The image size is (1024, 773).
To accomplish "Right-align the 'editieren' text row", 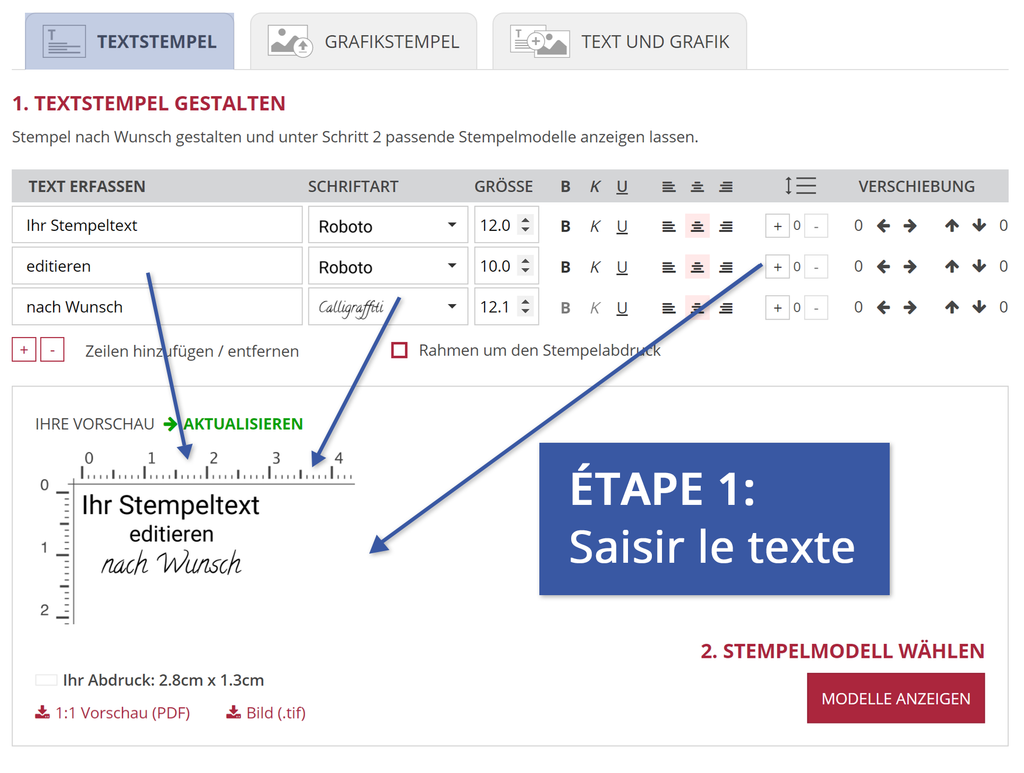I will [726, 267].
